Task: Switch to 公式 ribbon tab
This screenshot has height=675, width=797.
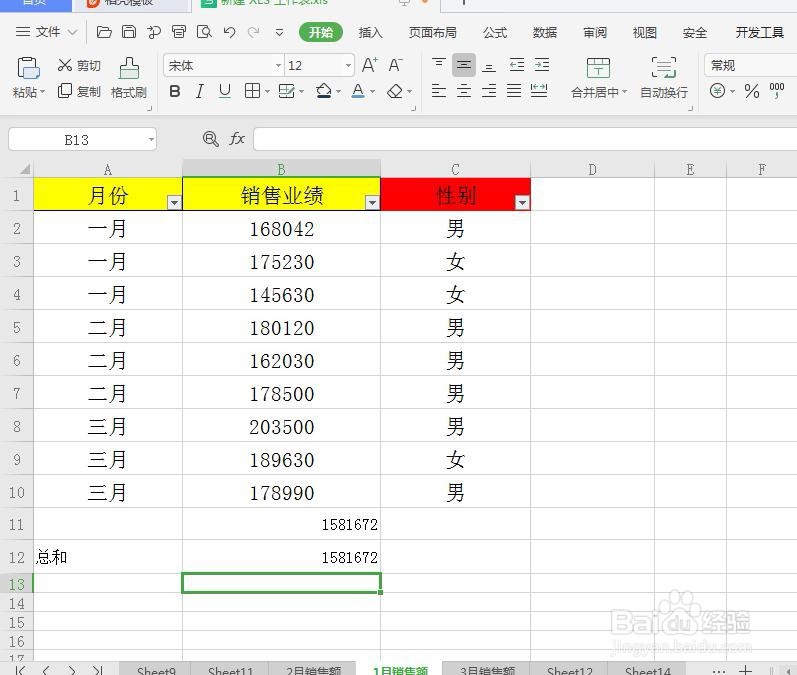Action: [x=495, y=33]
